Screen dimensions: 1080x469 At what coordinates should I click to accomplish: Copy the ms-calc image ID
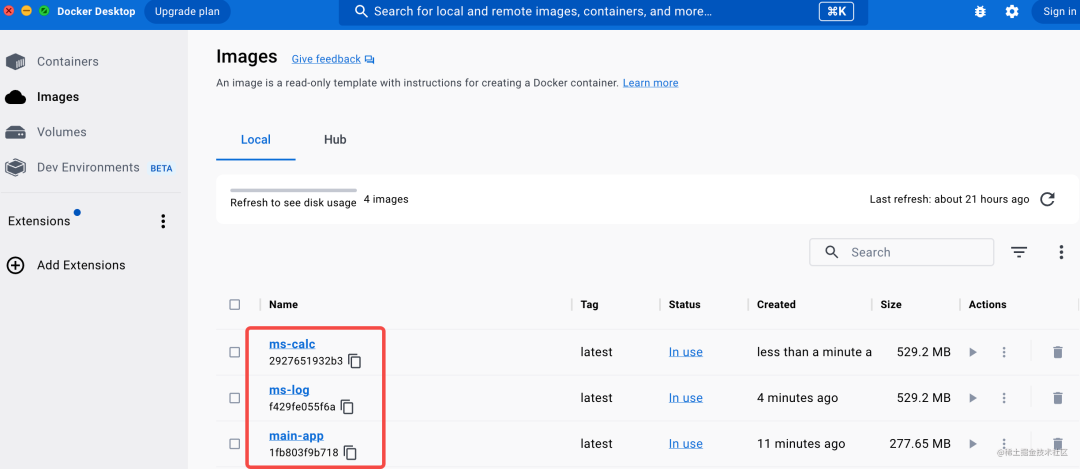(354, 361)
